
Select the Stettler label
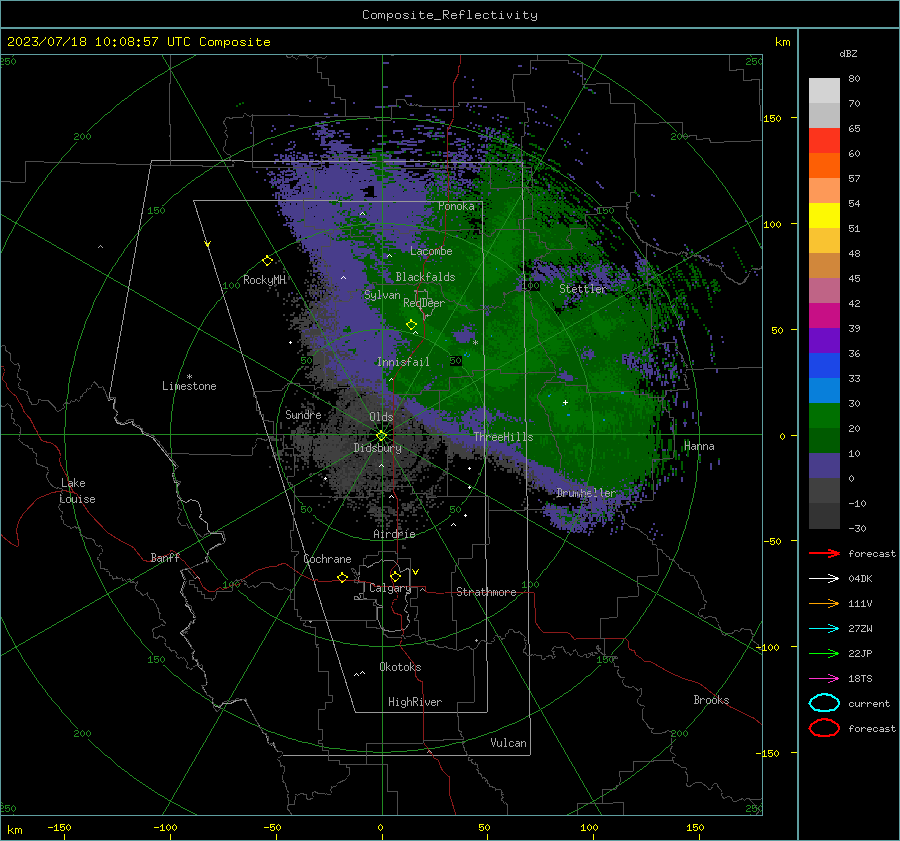[583, 289]
